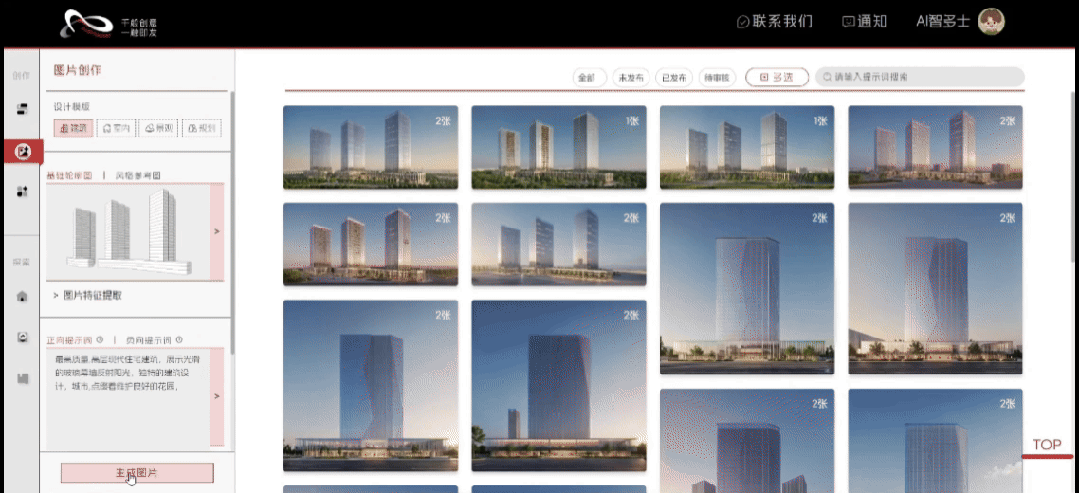1079x493 pixels.
Task: Click the bottom map-like sidebar icon
Action: point(21,378)
